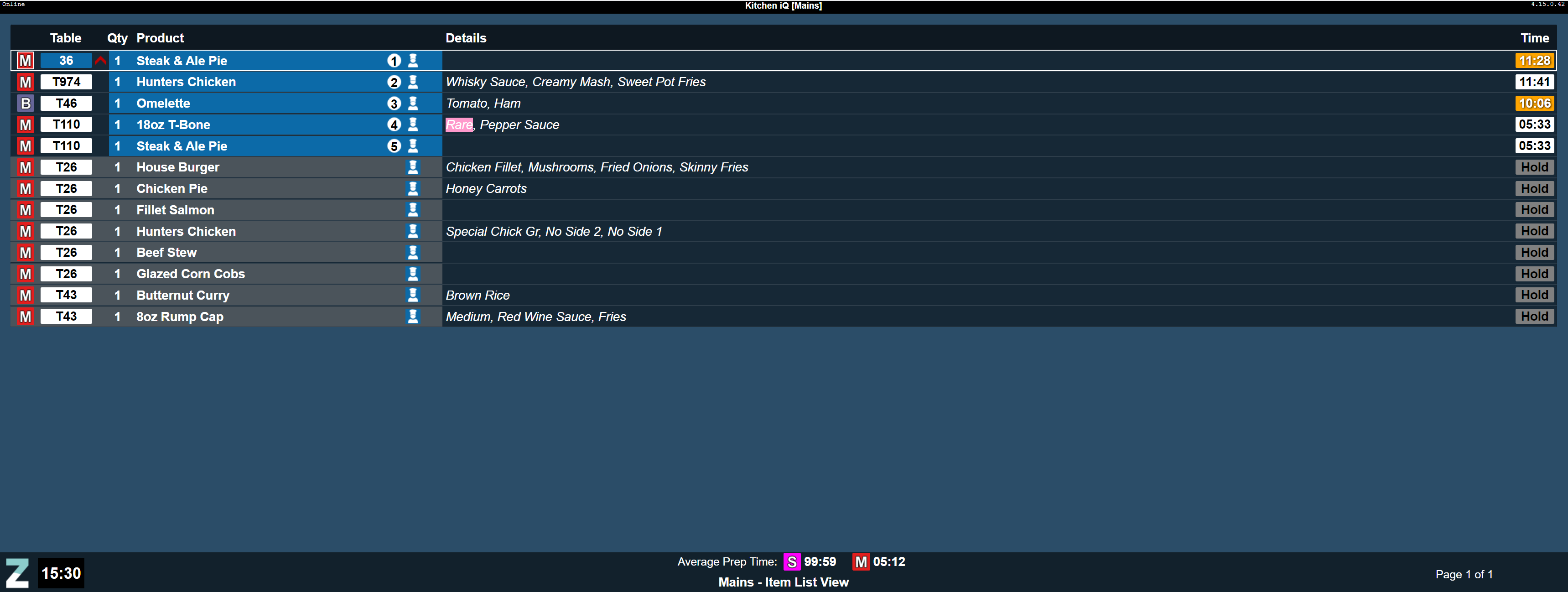Click the purple B course badge on T46

point(25,103)
